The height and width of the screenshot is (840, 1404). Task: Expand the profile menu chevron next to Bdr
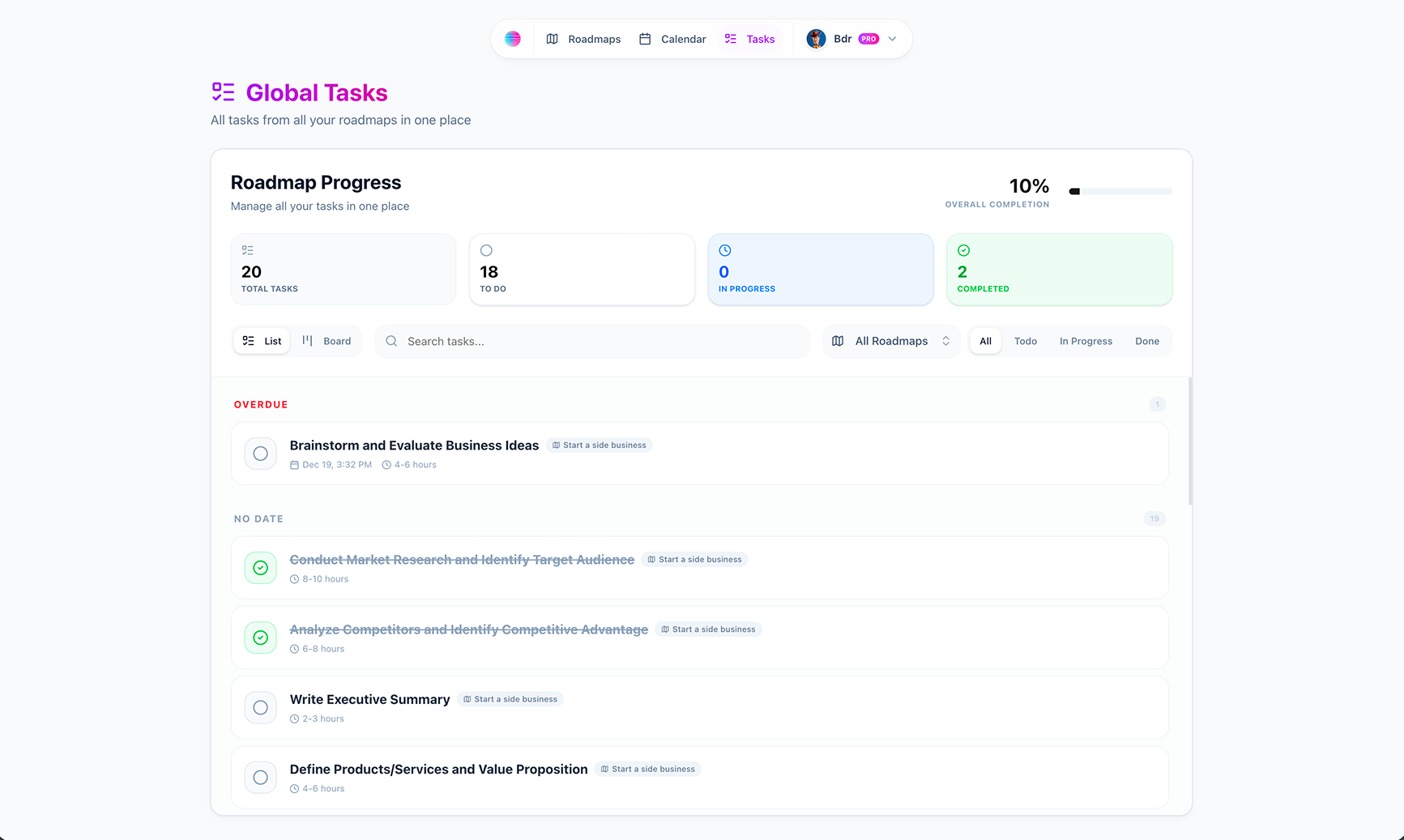click(x=892, y=38)
